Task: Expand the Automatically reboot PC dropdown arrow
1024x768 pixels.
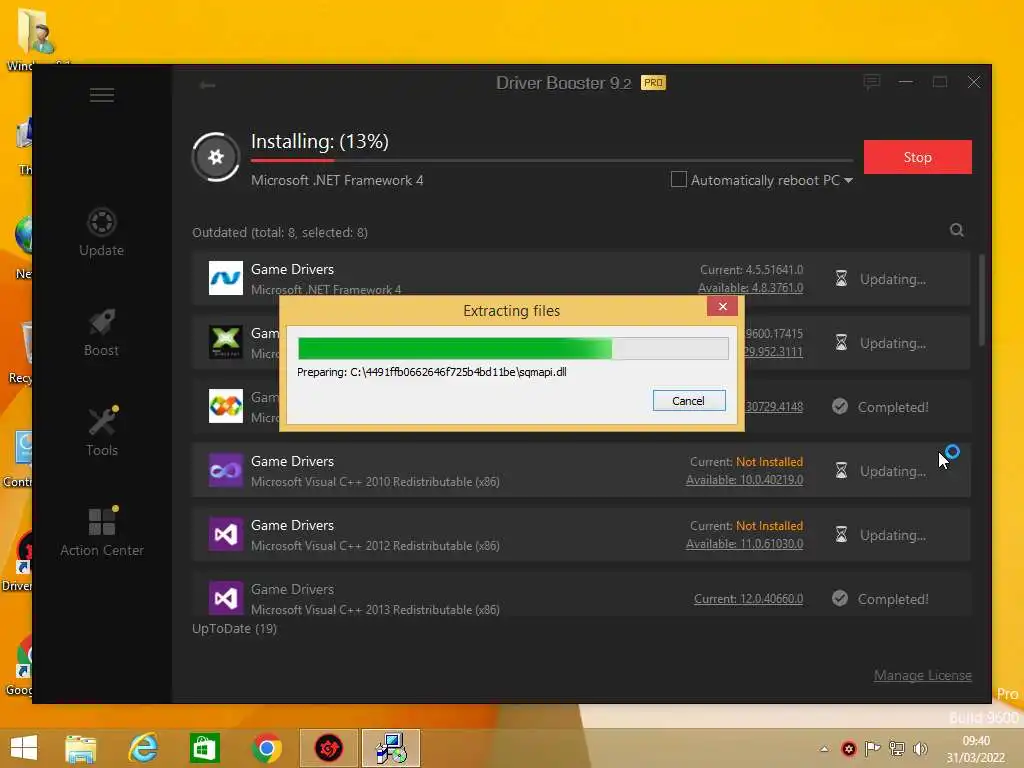Action: [x=848, y=180]
